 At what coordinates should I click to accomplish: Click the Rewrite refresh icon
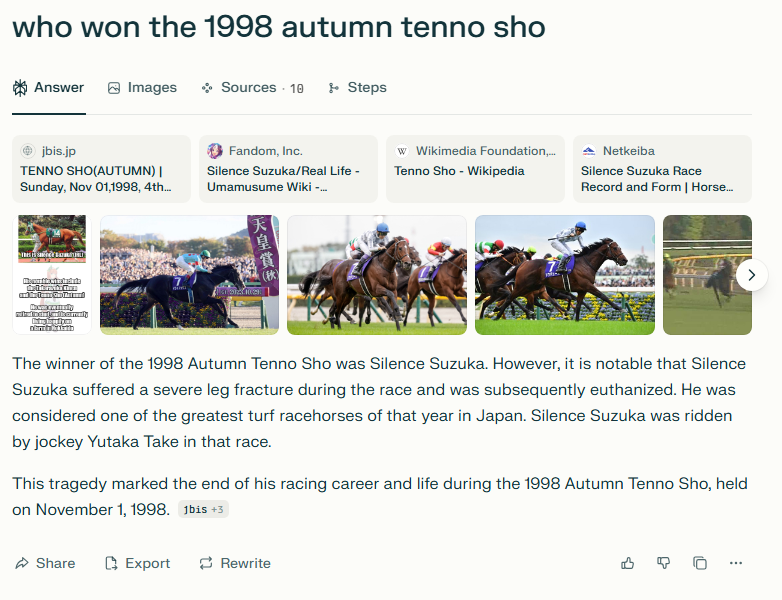[x=206, y=563]
